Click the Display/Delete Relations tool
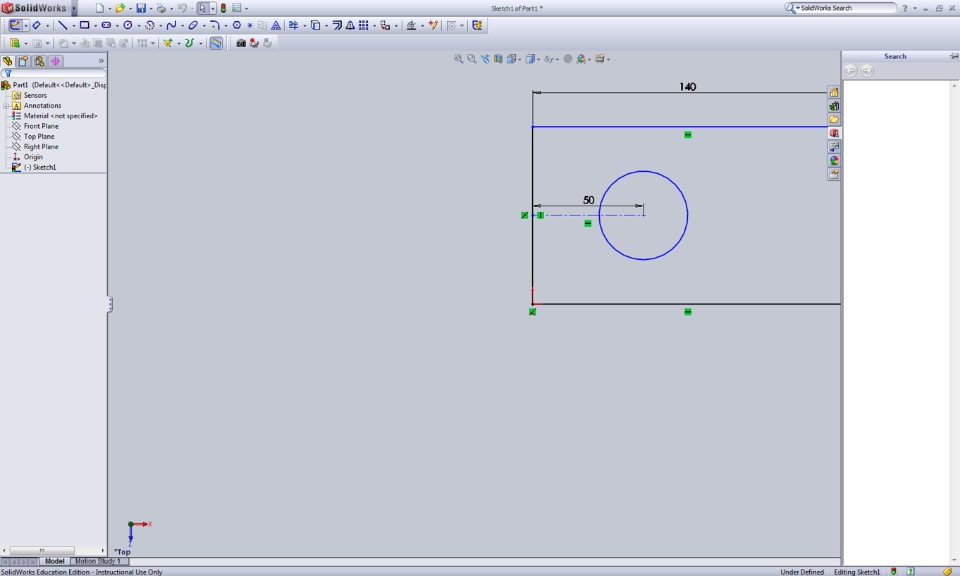This screenshot has width=960, height=576. coord(411,25)
